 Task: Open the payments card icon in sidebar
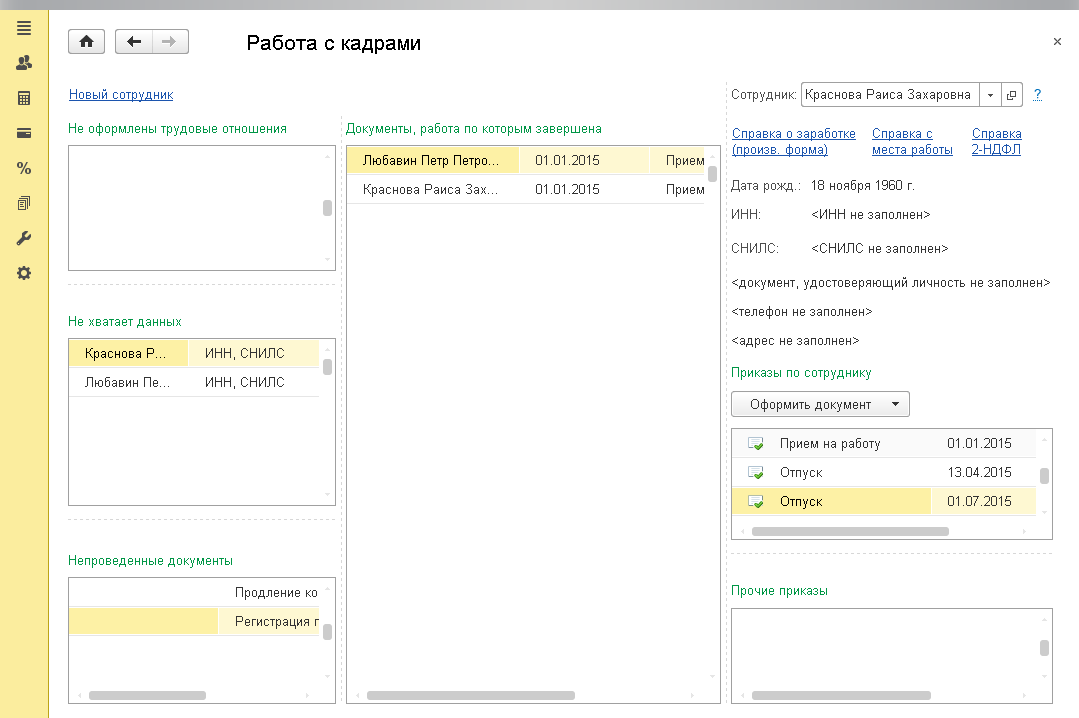pyautogui.click(x=24, y=133)
